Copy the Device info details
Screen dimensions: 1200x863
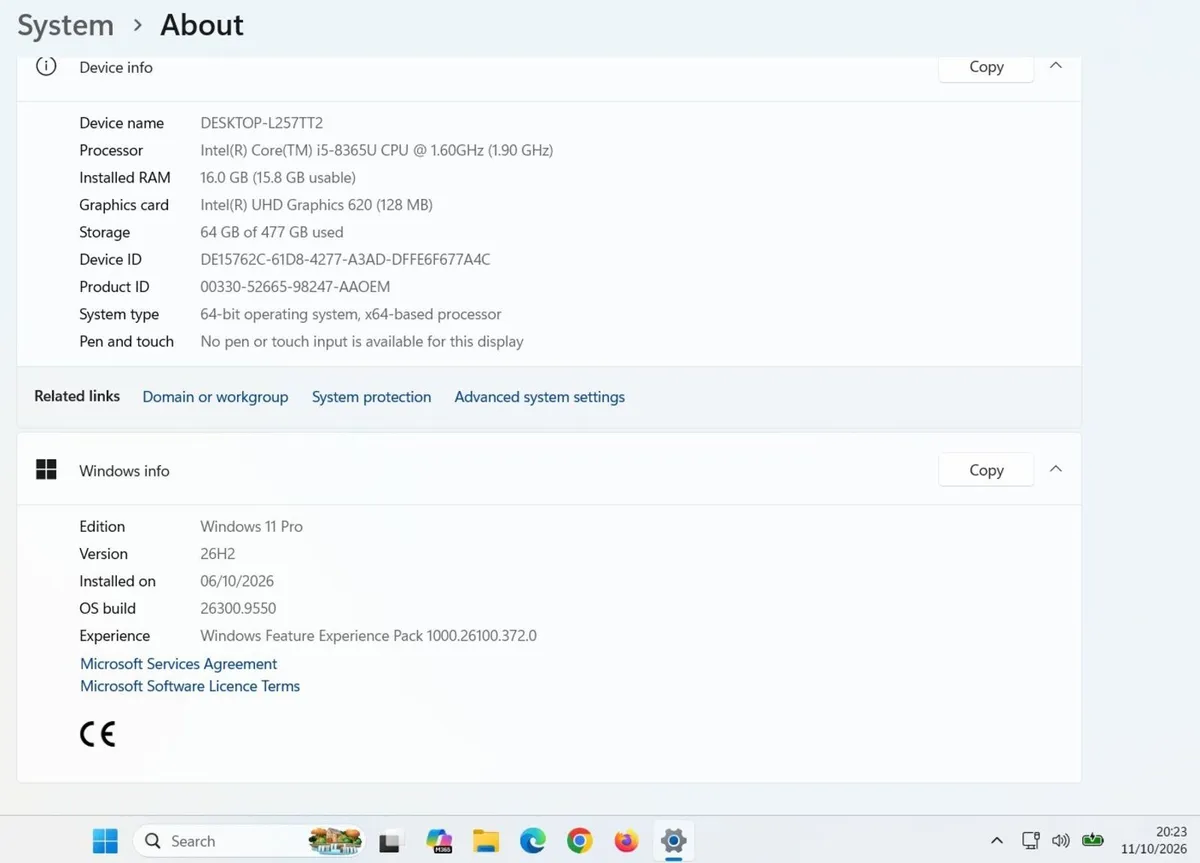[x=986, y=67]
